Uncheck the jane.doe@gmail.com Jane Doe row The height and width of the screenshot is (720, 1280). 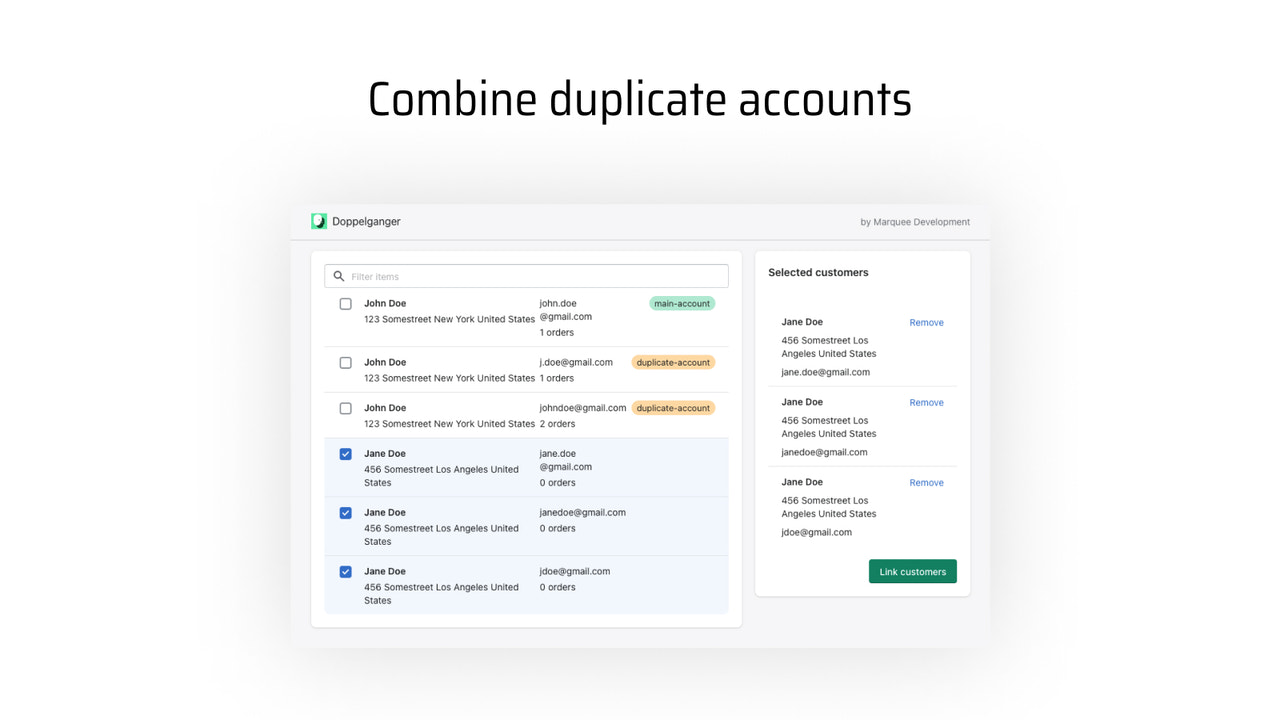(345, 453)
